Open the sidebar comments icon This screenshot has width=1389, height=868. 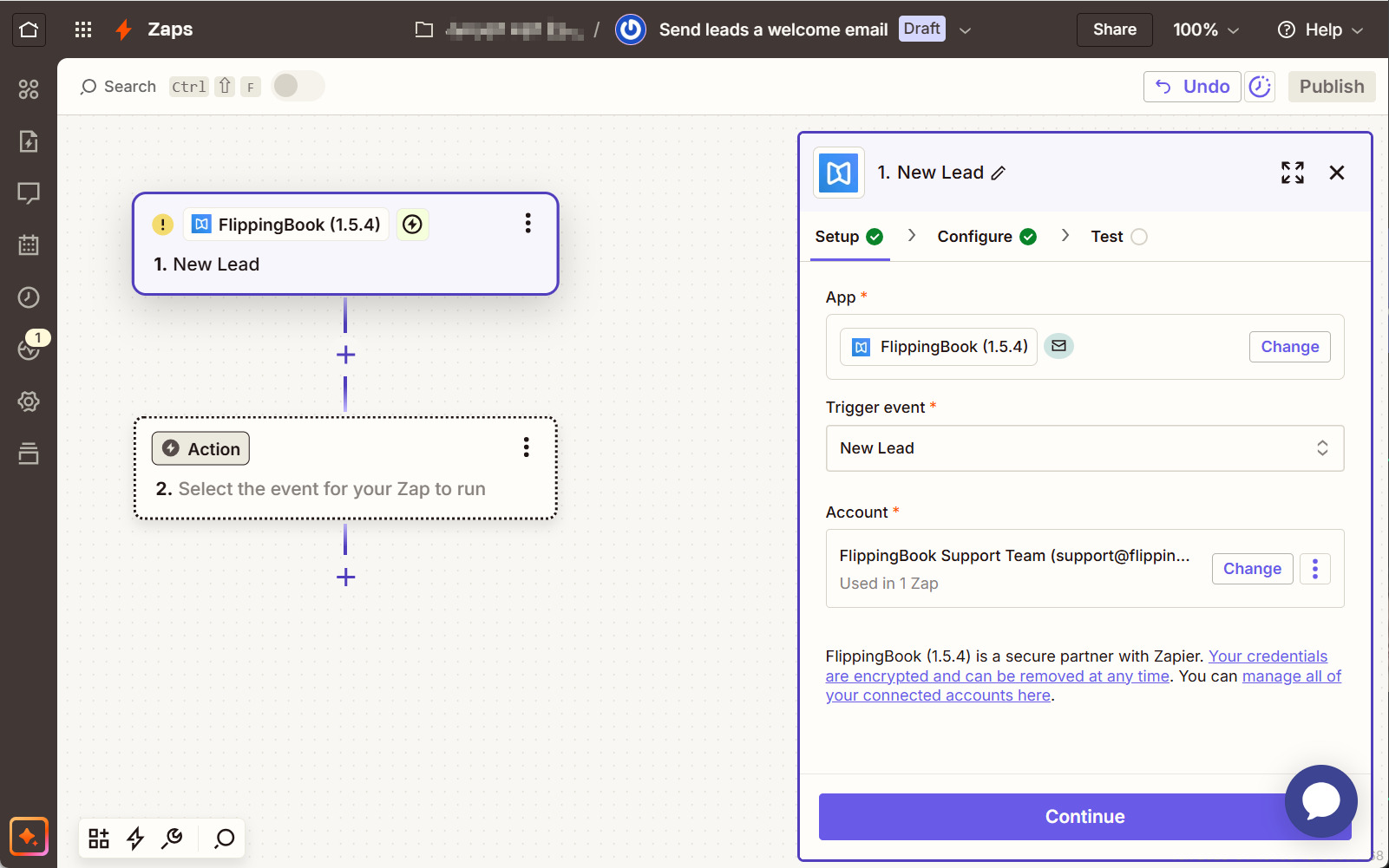click(29, 193)
